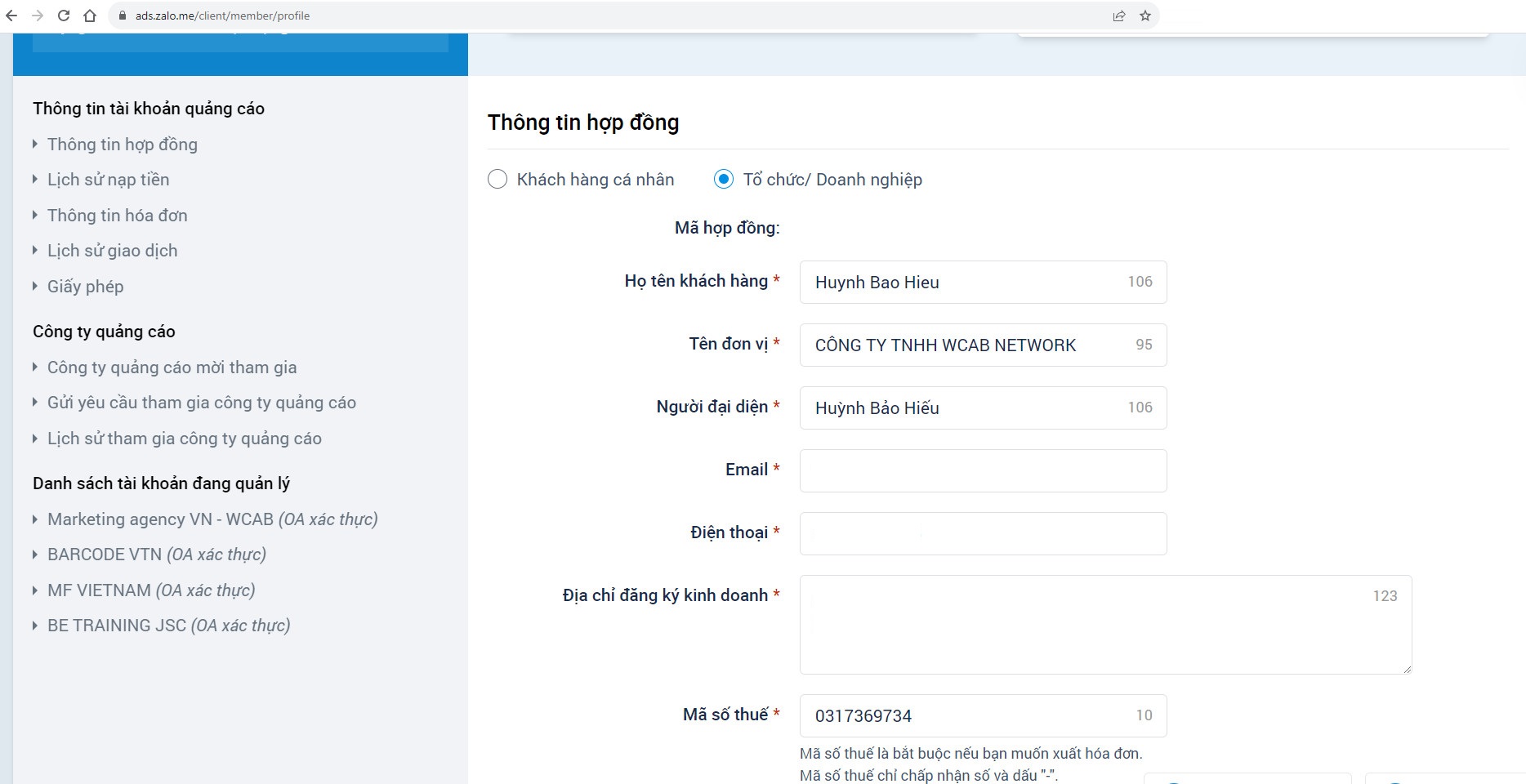Viewport: 1526px width, 784px height.
Task: Click the Thông tin hợp đồng heading
Action: point(583,122)
